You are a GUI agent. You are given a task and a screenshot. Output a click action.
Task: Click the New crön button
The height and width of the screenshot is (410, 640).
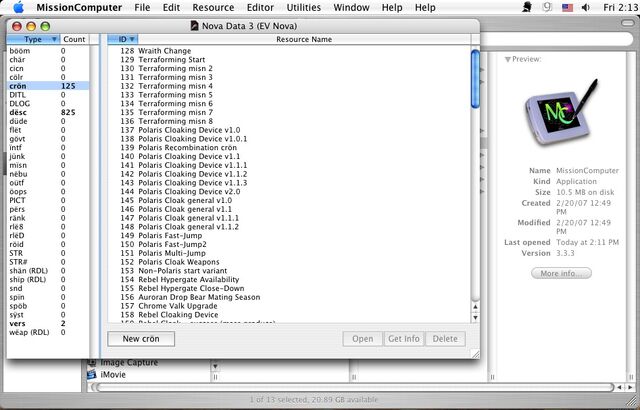tap(141, 339)
